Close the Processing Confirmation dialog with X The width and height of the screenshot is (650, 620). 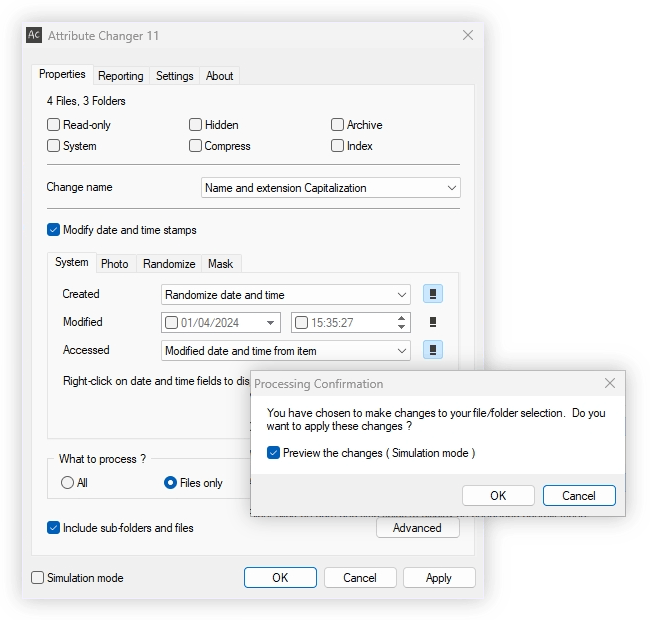pyautogui.click(x=609, y=383)
